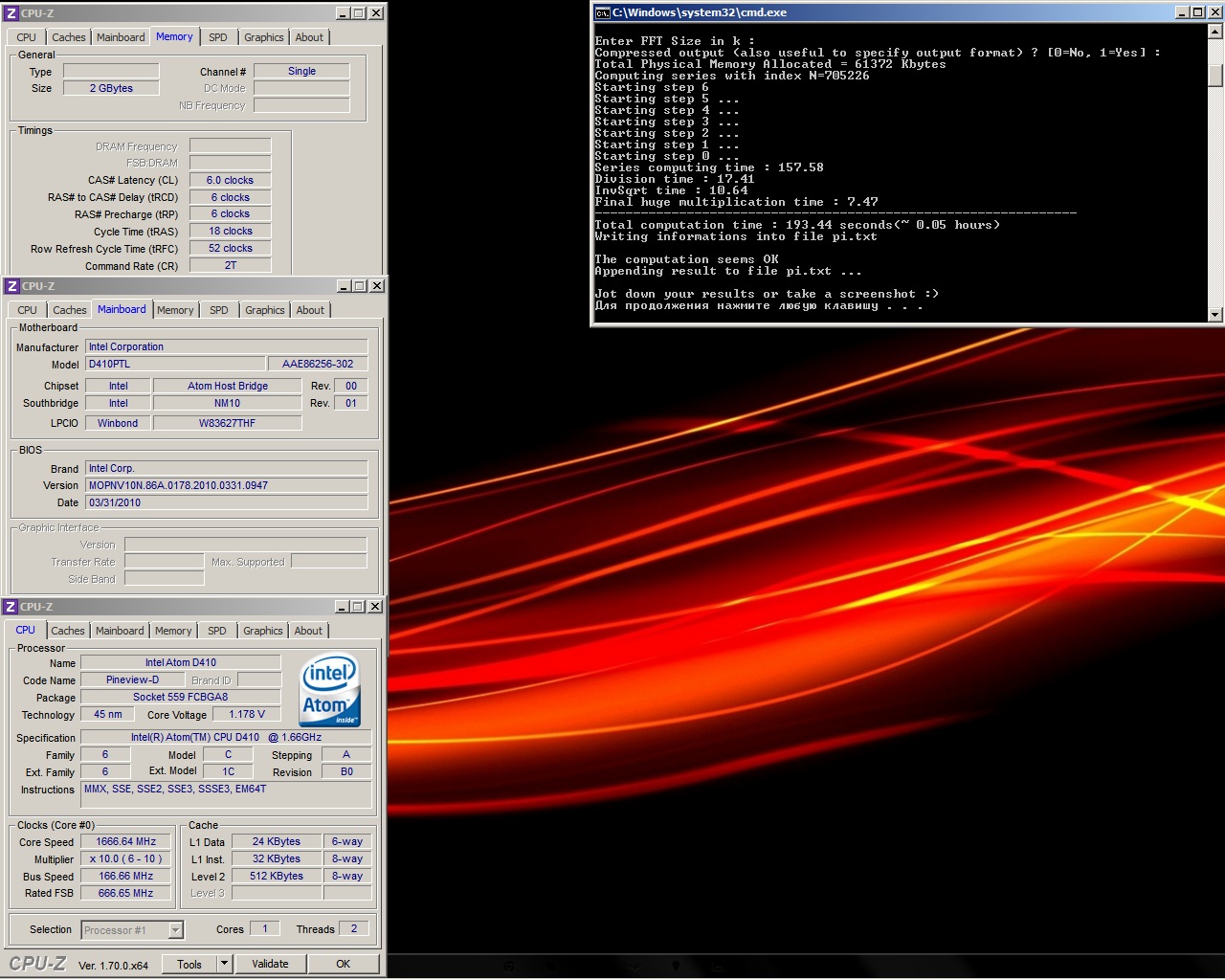Click the motherboard model 'D410PTL'

175,364
